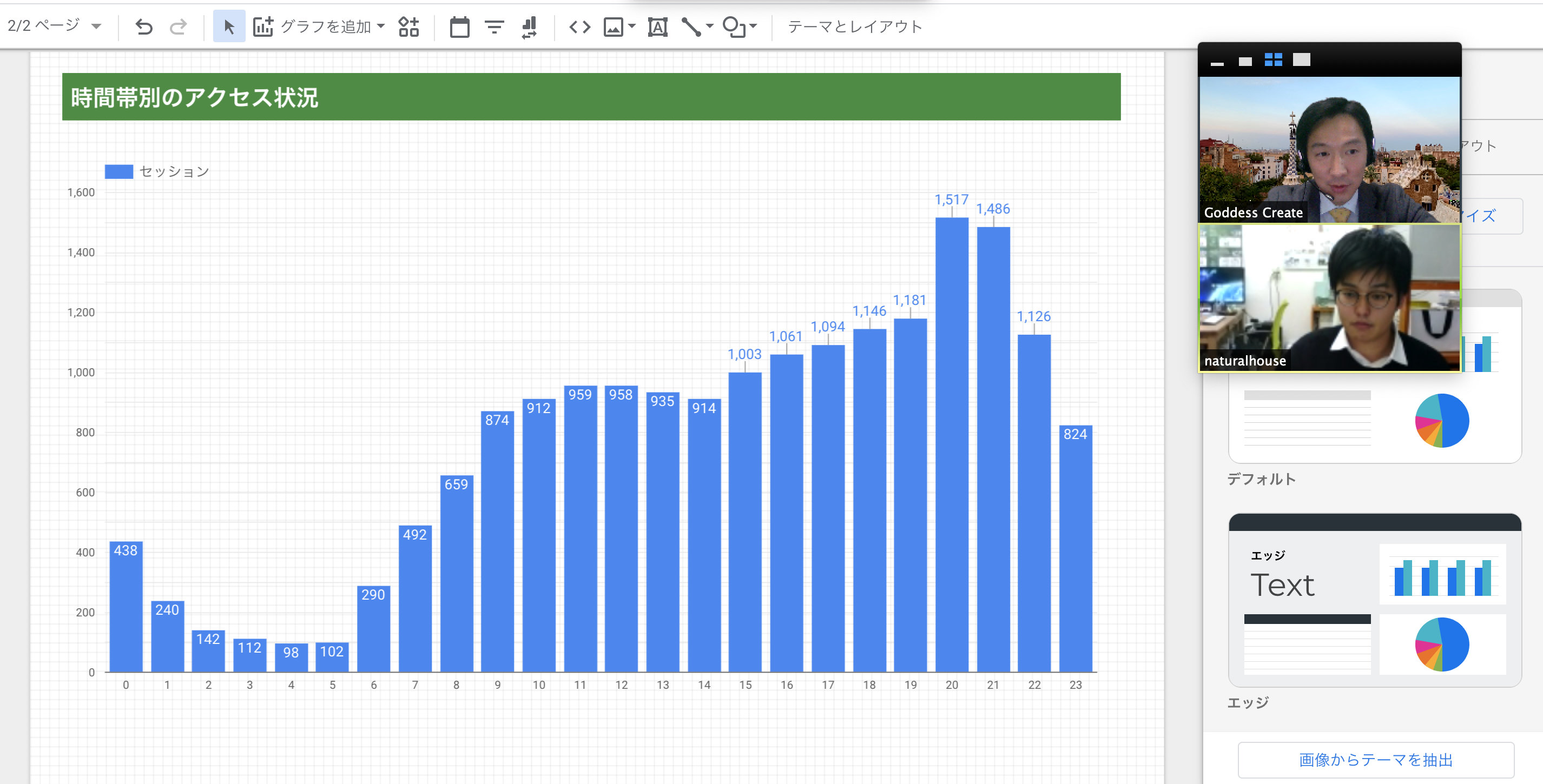Screen dimensions: 1543x784
Task: Click the add chart icon
Action: point(263,26)
